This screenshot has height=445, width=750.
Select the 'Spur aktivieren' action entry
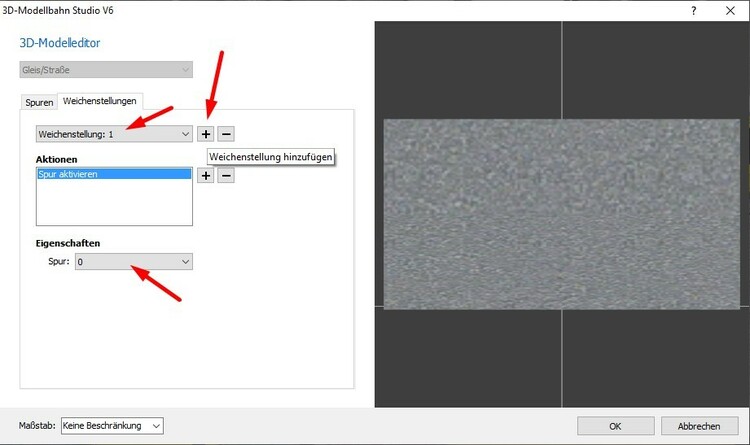pos(114,174)
